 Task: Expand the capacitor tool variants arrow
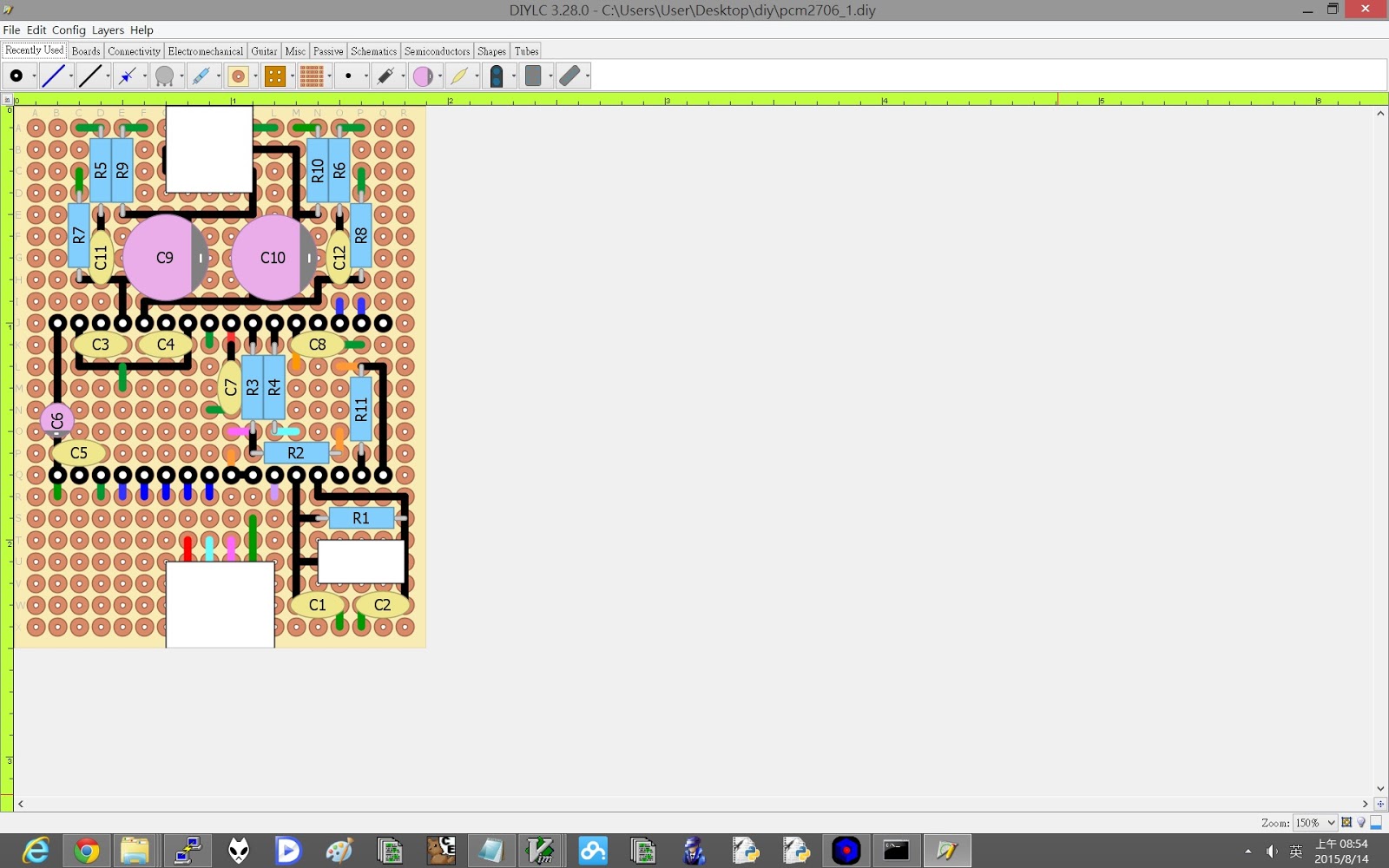coord(438,76)
